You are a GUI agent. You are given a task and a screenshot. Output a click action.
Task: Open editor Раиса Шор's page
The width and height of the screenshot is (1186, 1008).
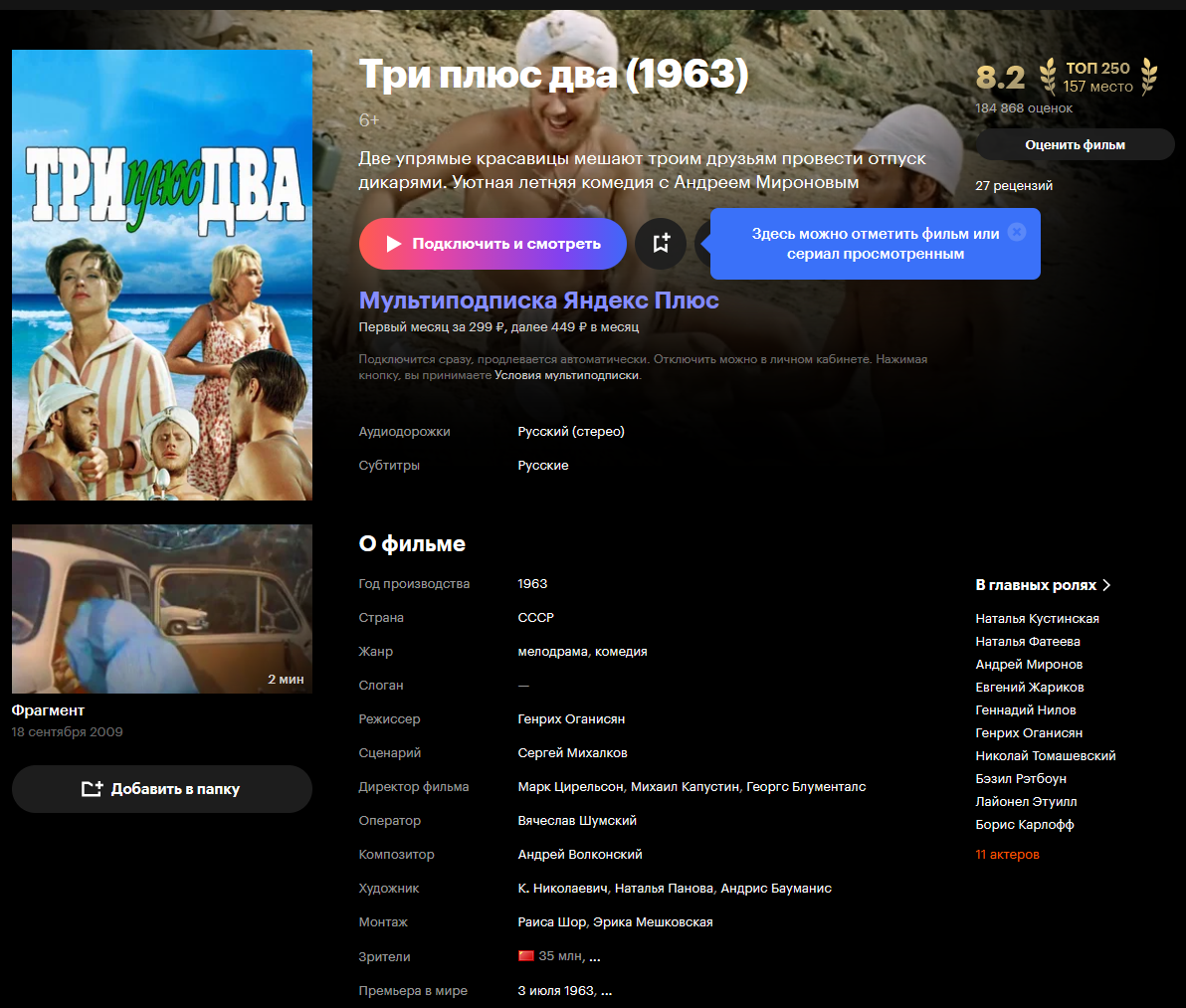click(551, 922)
